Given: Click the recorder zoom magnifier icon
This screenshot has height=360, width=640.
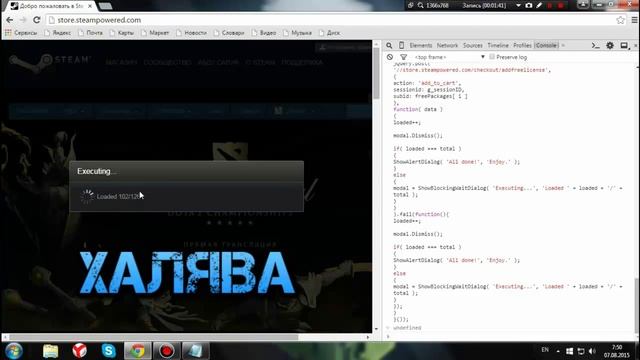Looking at the screenshot, I should pos(420,5).
